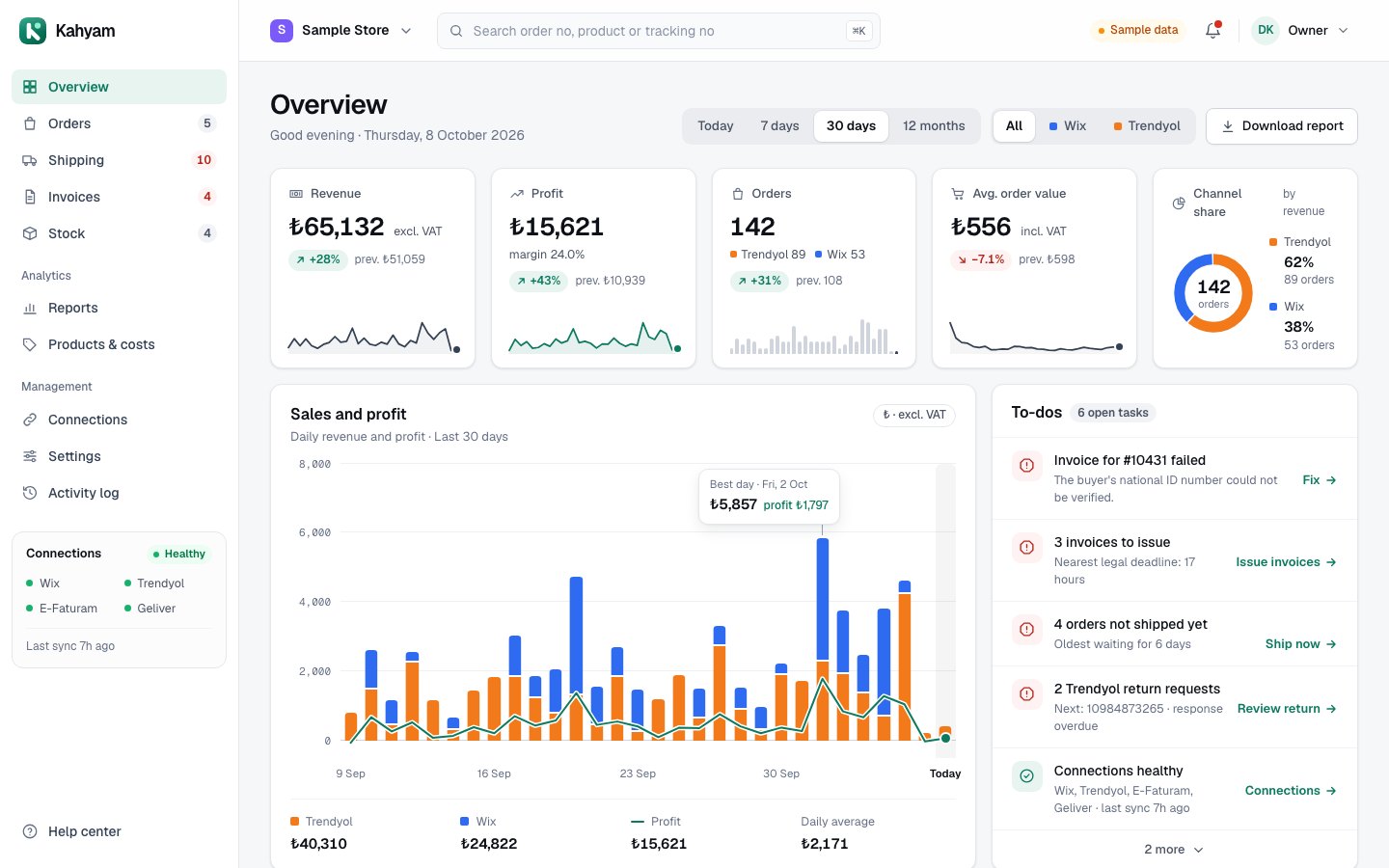Click the channel share donut chart
Image resolution: width=1389 pixels, height=868 pixels.
pyautogui.click(x=1213, y=293)
